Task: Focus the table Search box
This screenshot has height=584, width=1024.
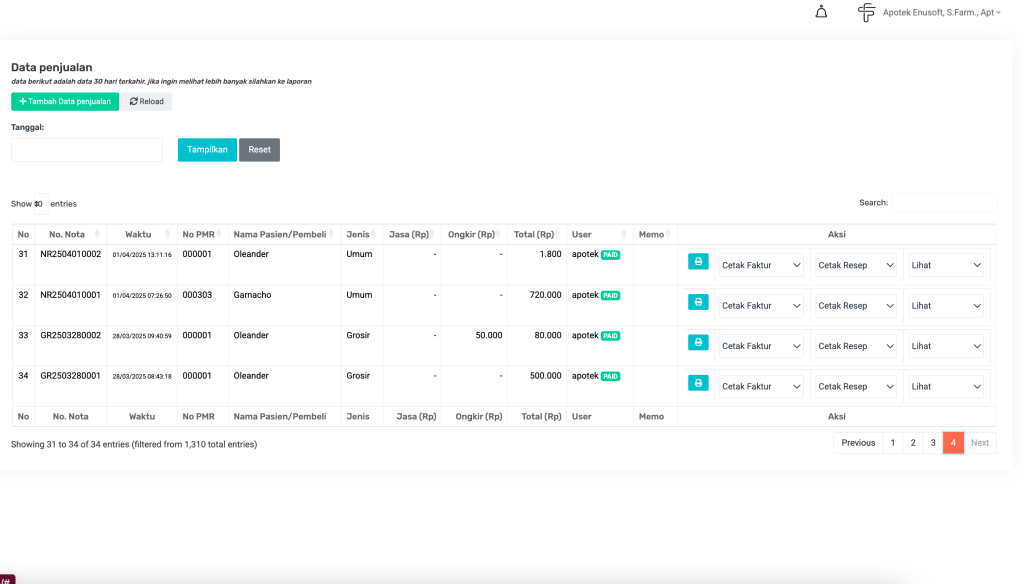Action: coord(943,203)
